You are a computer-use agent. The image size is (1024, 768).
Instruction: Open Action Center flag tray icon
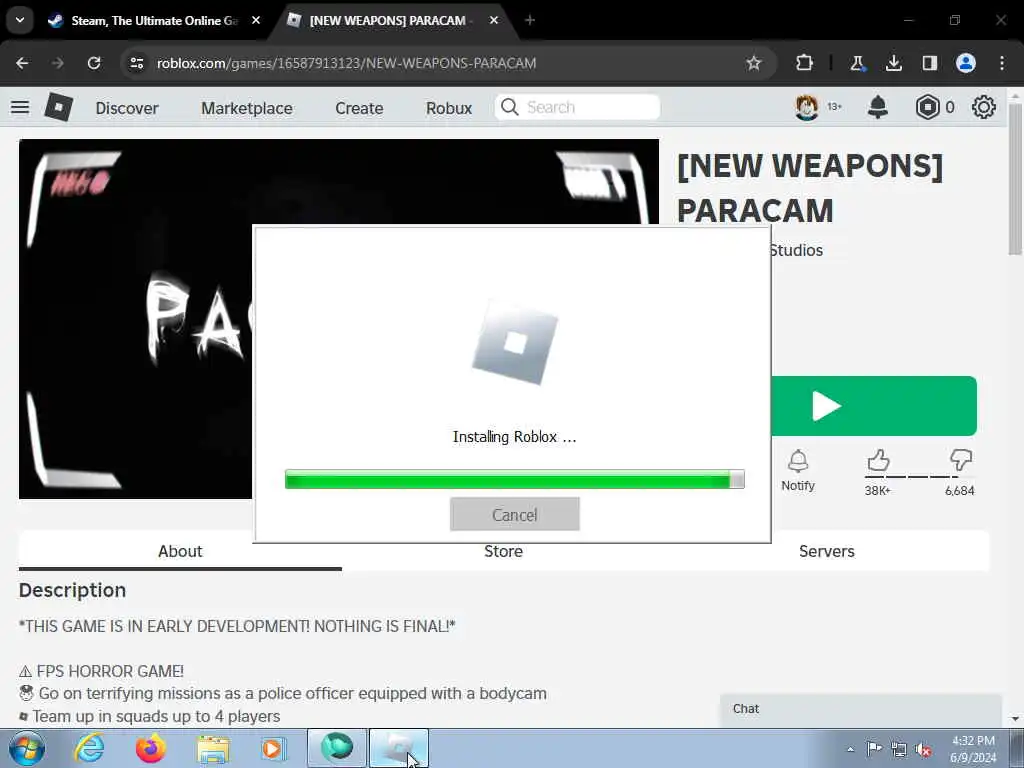tap(874, 749)
